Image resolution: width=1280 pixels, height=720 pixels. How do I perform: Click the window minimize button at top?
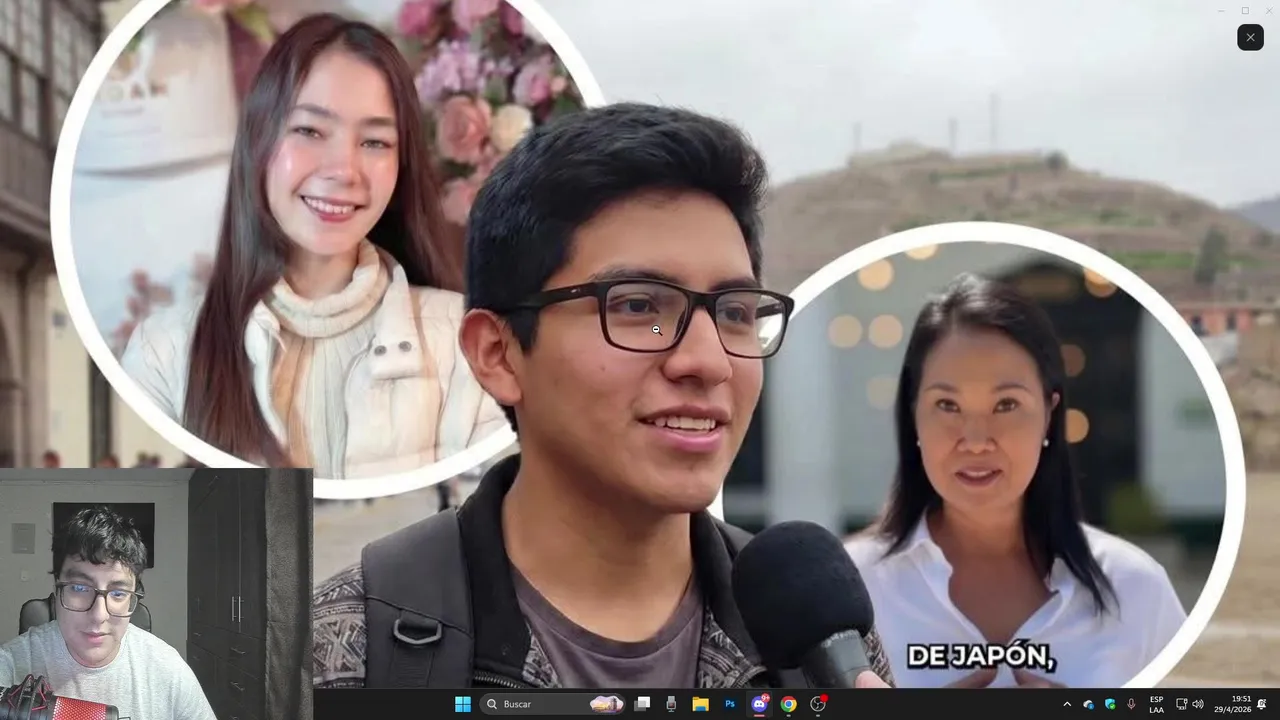(x=1220, y=10)
